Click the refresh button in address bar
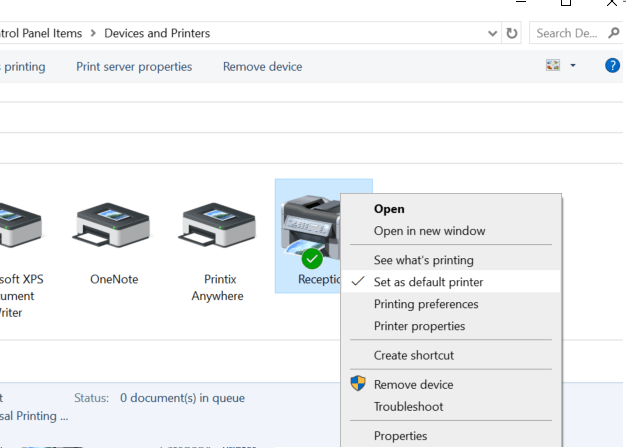This screenshot has height=448, width=626. tap(512, 33)
